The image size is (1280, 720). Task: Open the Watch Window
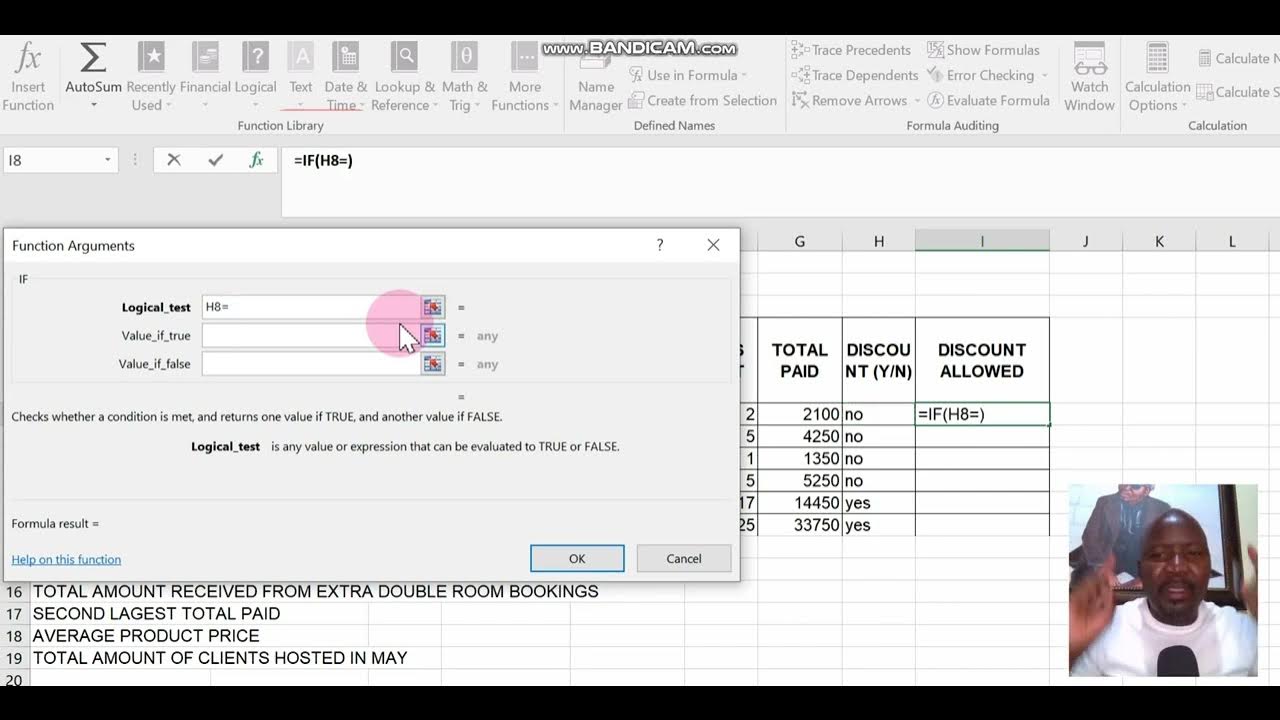(1089, 78)
